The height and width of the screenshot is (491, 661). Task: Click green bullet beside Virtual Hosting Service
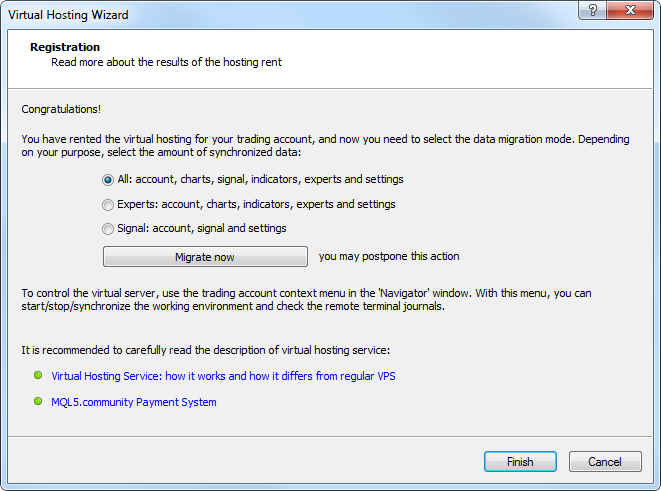click(38, 376)
